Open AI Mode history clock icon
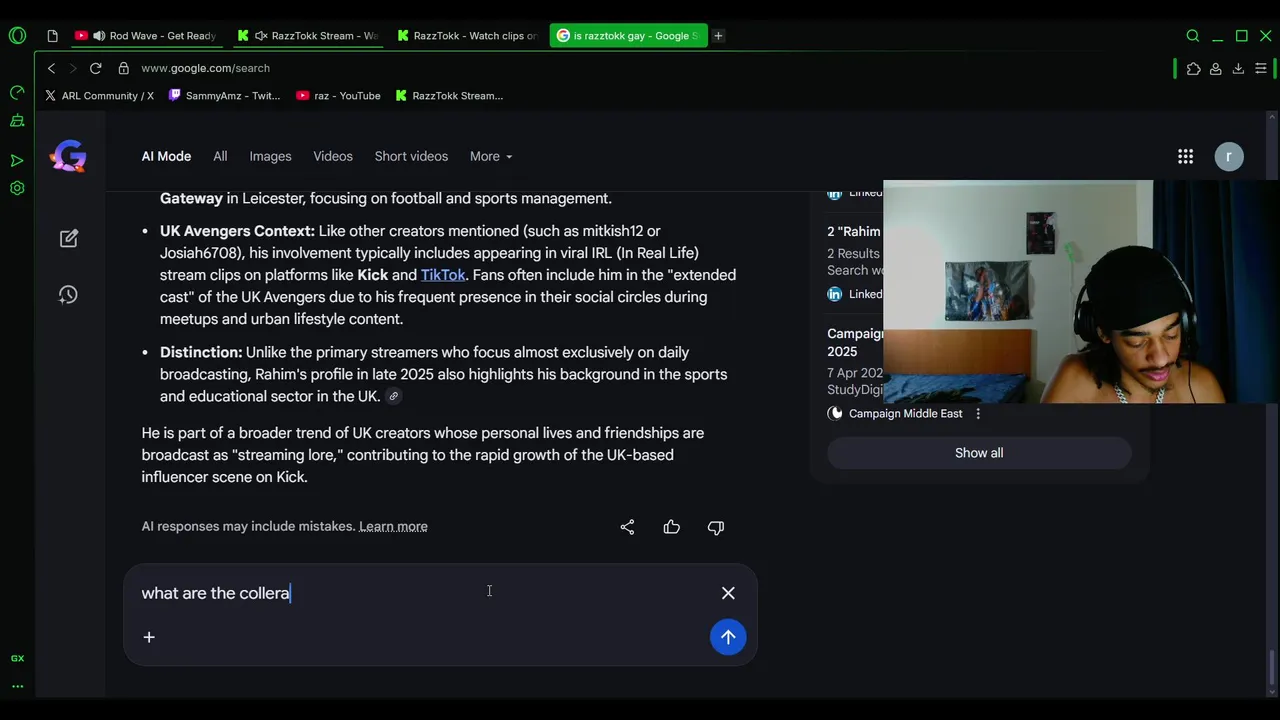Viewport: 1280px width, 720px height. click(x=68, y=294)
